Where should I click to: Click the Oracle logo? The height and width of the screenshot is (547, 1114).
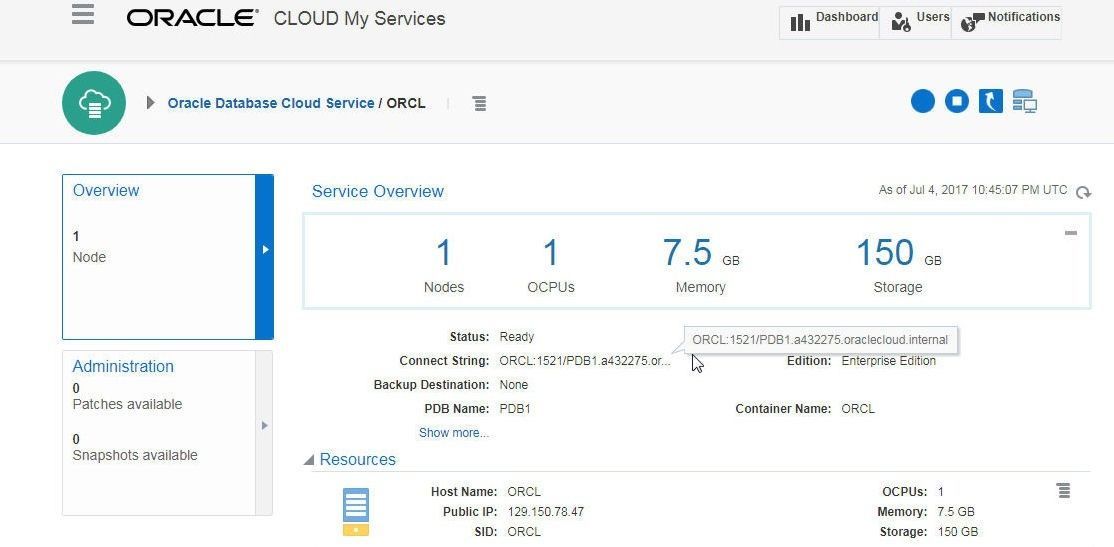tap(193, 18)
